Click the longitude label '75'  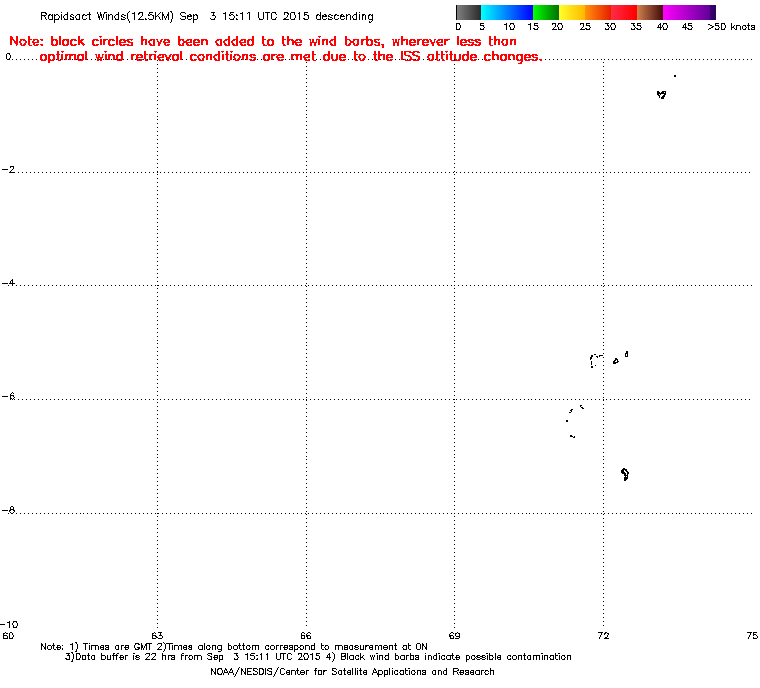(752, 636)
